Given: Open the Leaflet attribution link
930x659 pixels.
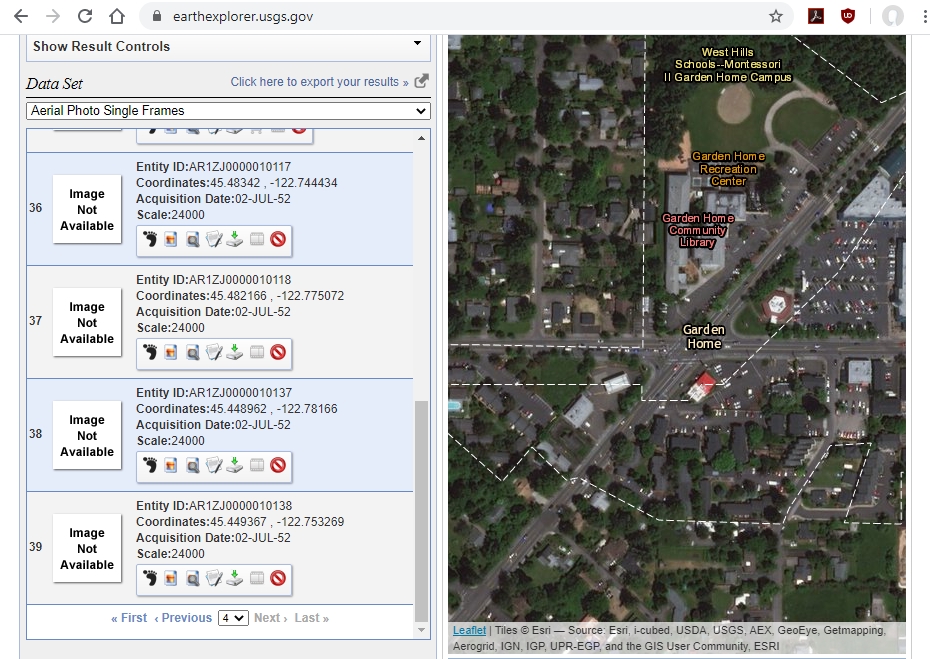Looking at the screenshot, I should tap(468, 629).
